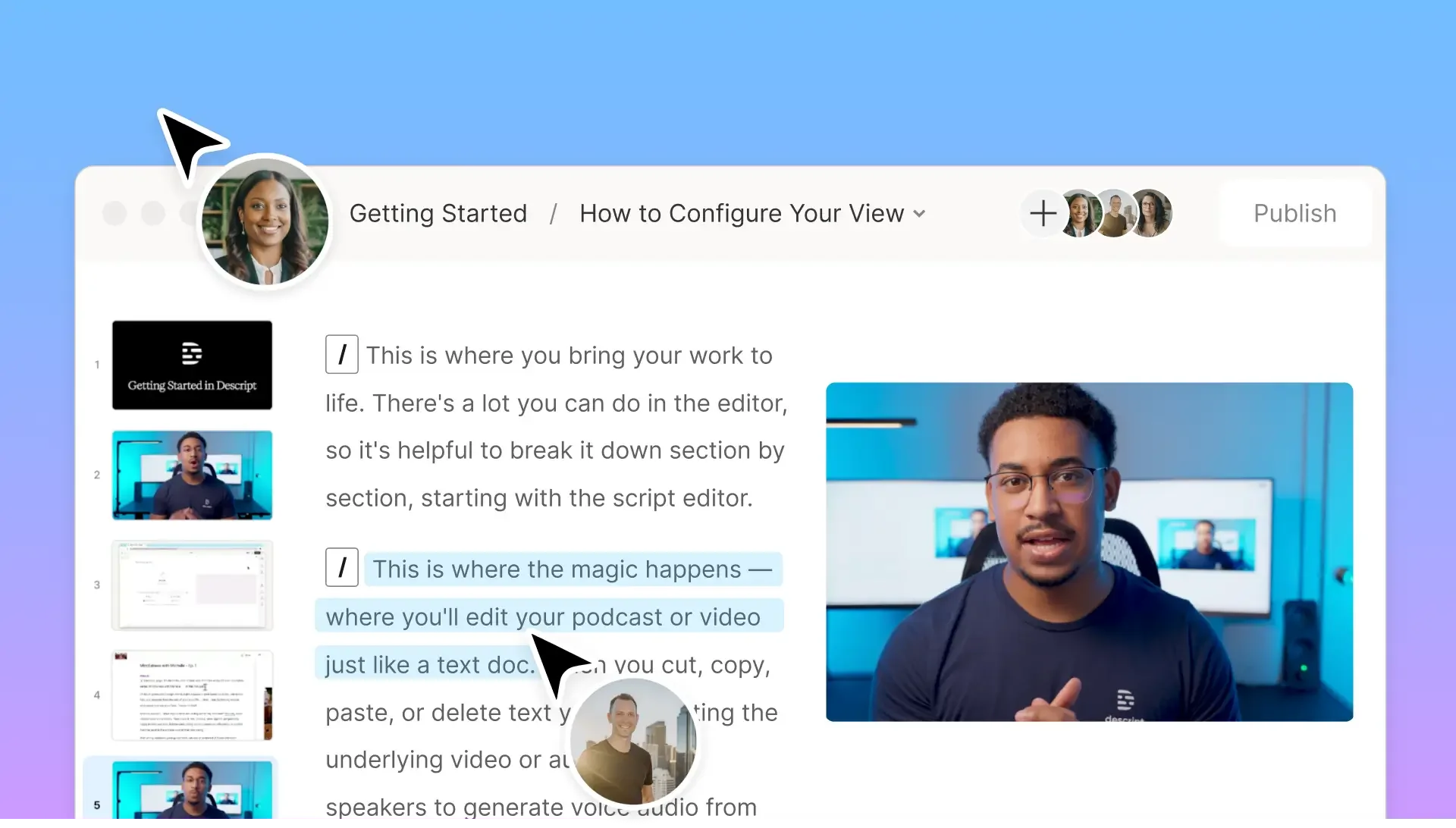Click the first slash marker before 'This is where you bring'
Viewport: 1456px width, 828px height.
(x=341, y=354)
